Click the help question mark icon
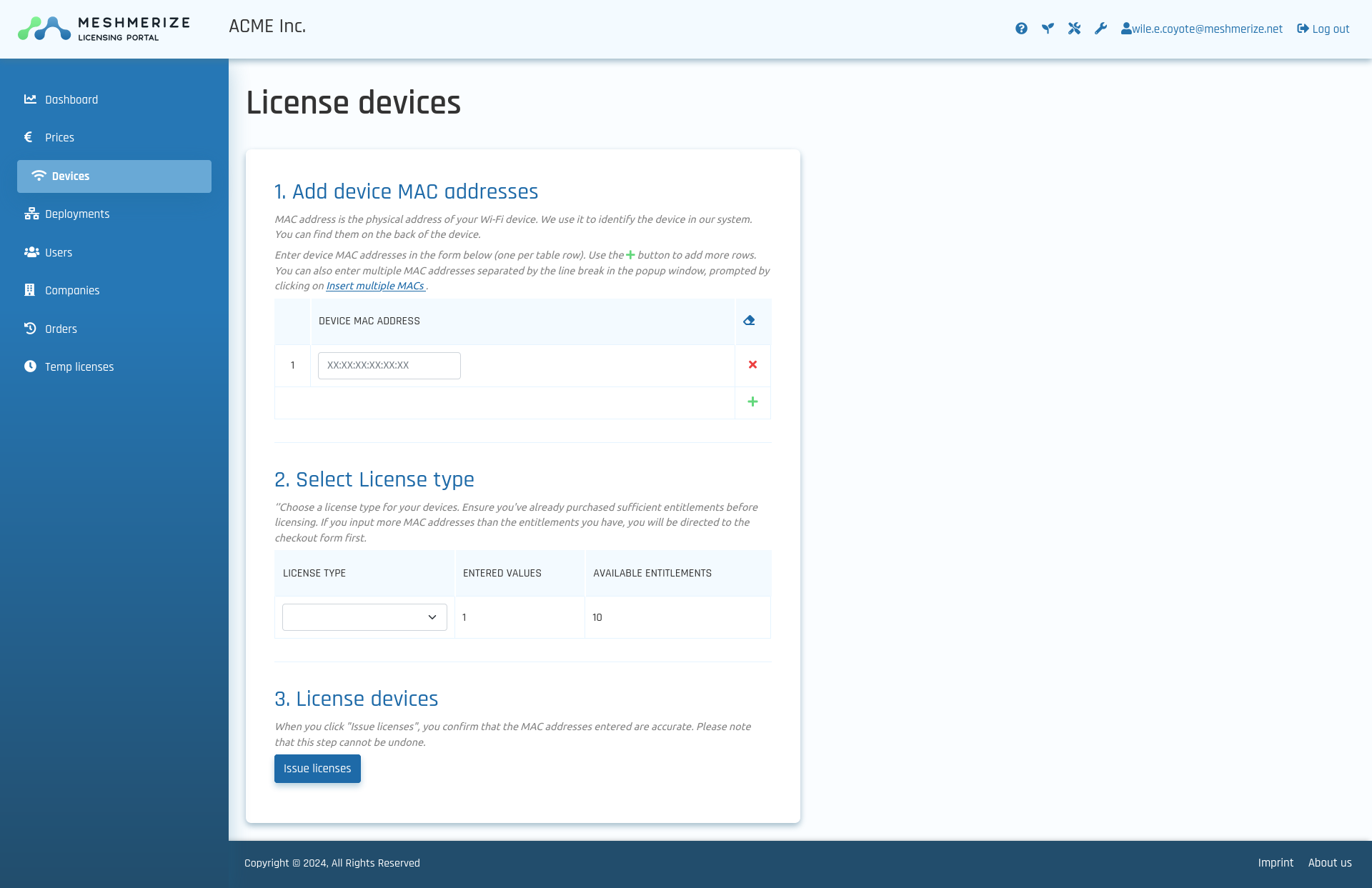Screen dimensions: 1372x888 (1021, 29)
